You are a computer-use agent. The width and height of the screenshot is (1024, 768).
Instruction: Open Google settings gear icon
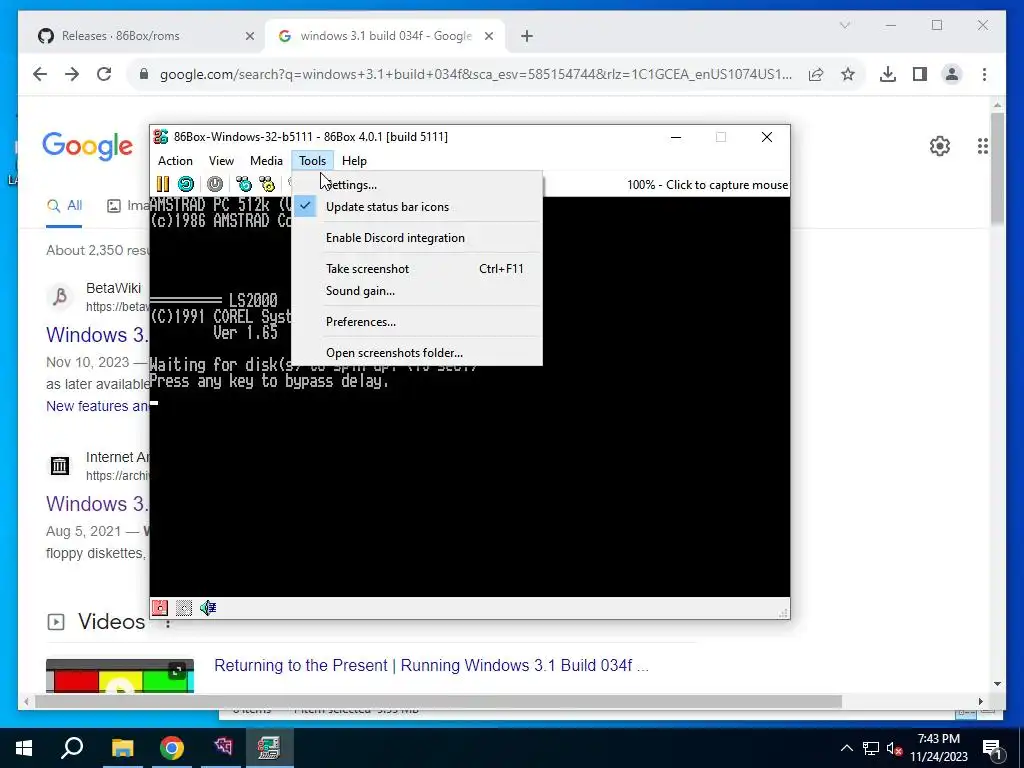[940, 146]
